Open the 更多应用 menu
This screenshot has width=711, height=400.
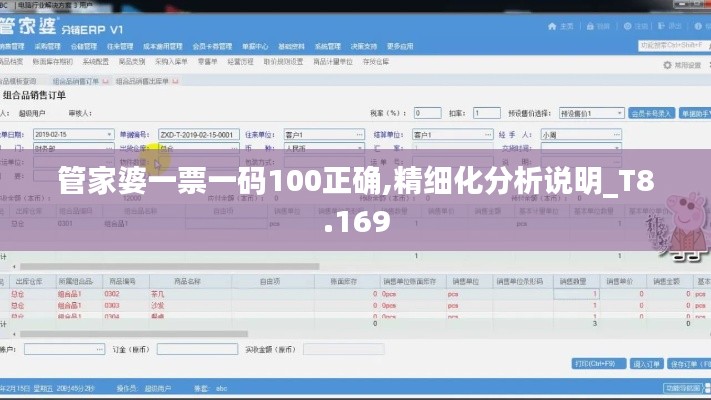point(400,46)
